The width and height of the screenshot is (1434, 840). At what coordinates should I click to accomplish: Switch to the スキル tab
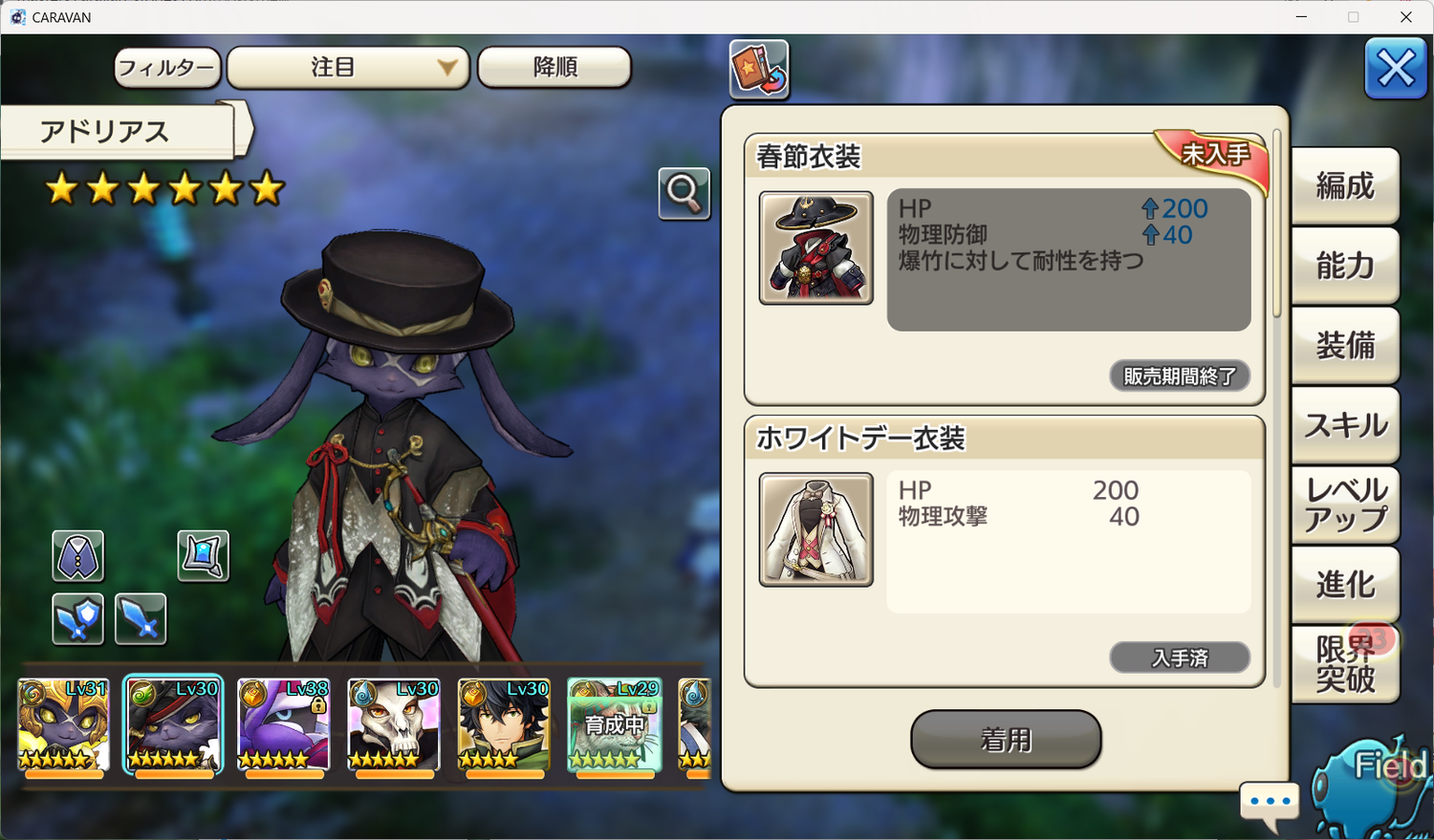[1345, 425]
